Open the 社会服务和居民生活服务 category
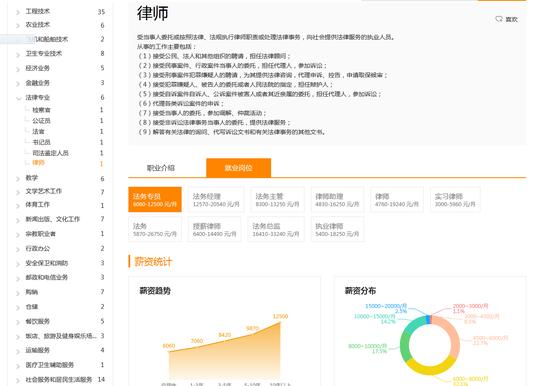 [59, 380]
